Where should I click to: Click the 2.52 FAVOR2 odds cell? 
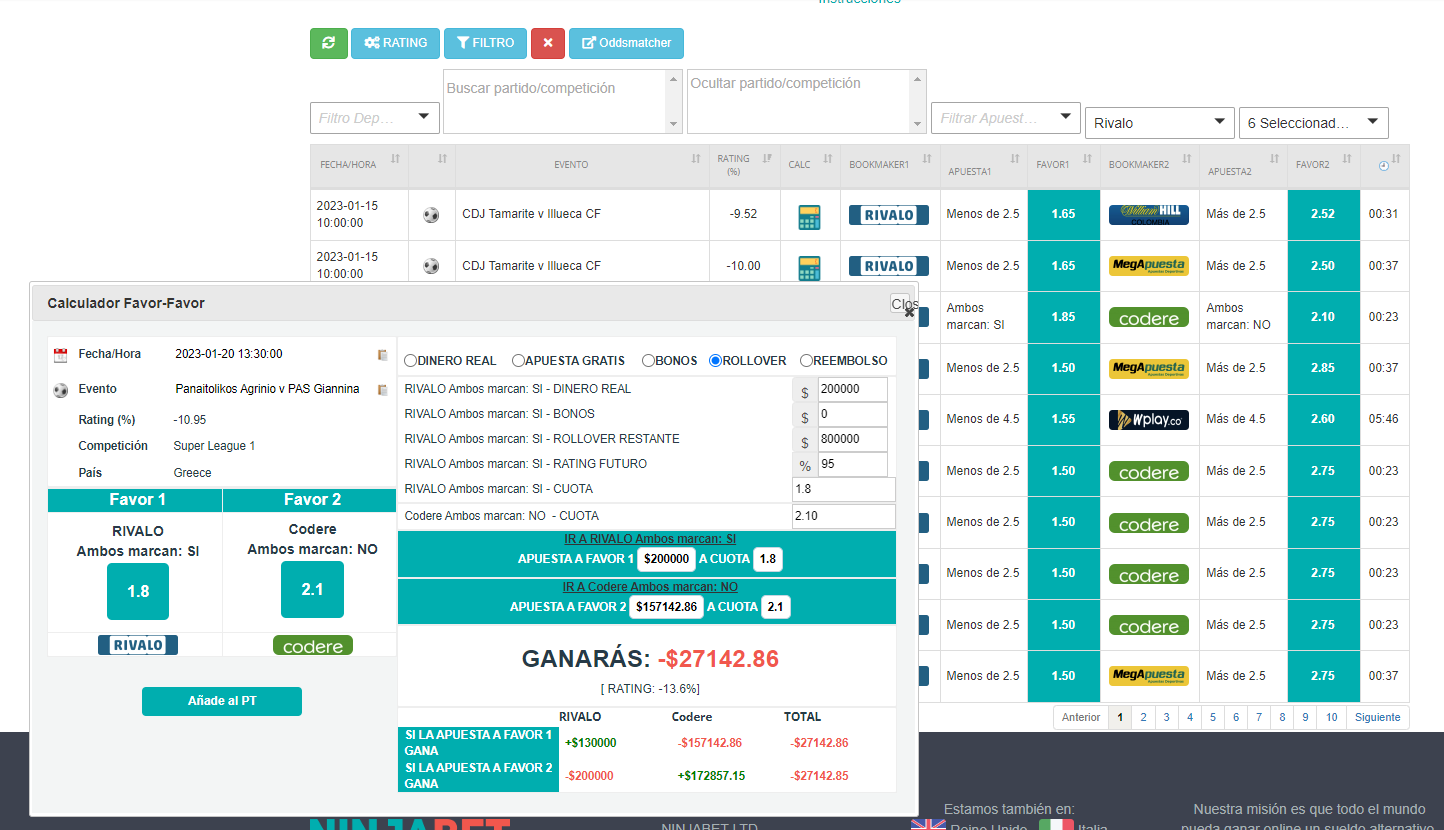click(x=1324, y=215)
